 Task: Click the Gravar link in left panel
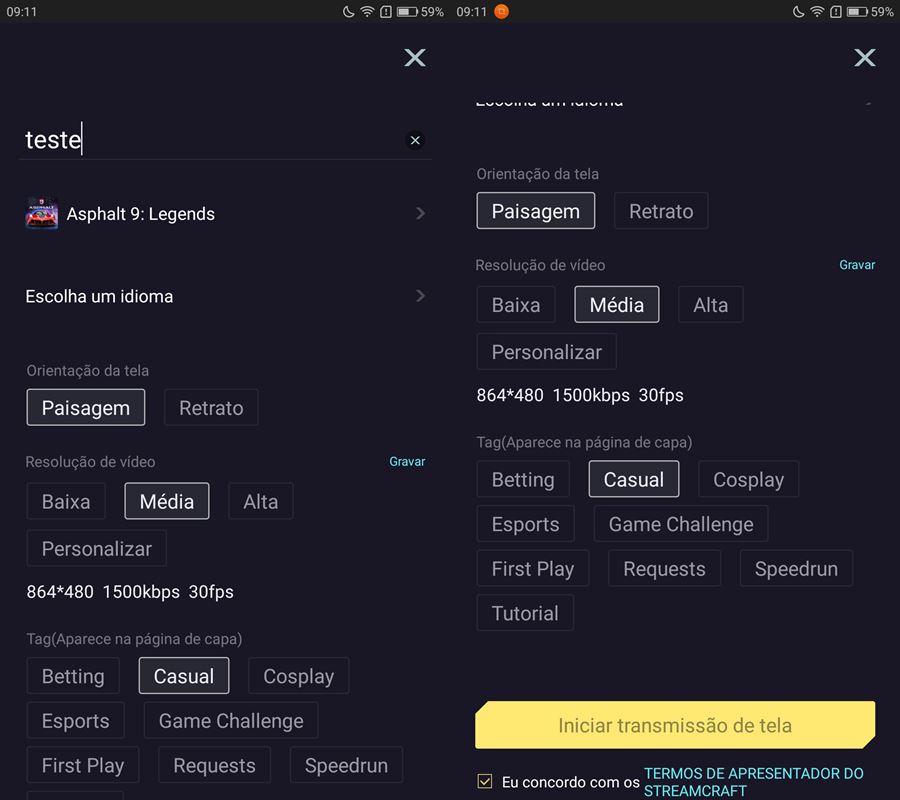tap(407, 461)
